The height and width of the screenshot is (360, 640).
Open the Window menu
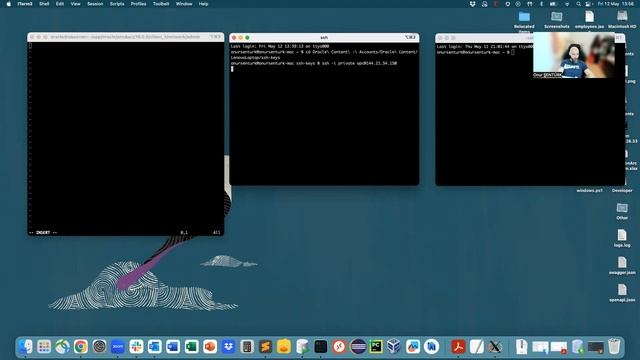[184, 4]
